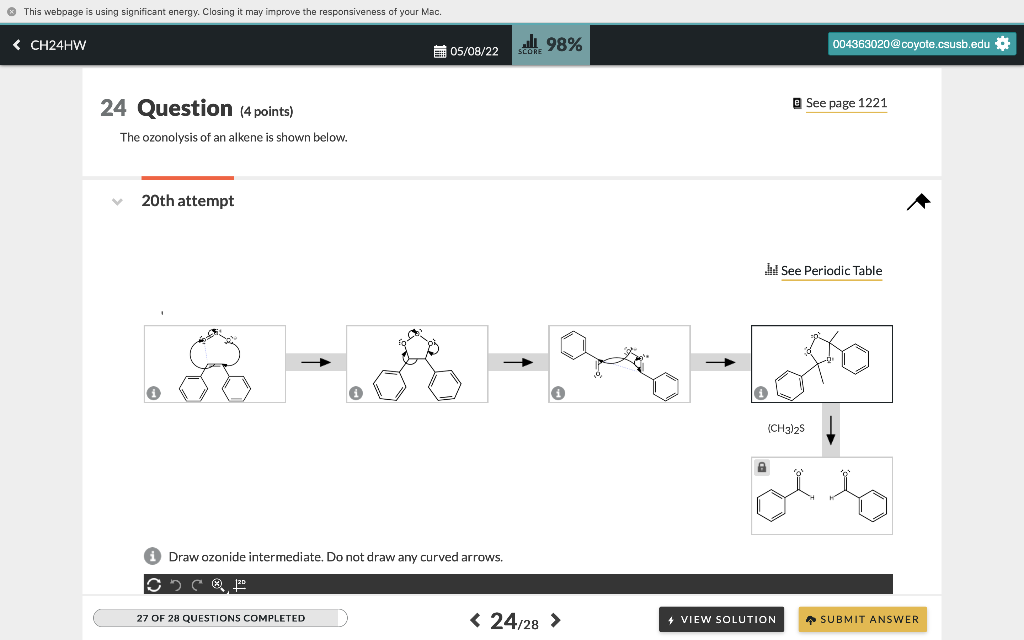Click the redo icon in drawing toolbar
The height and width of the screenshot is (640, 1024).
click(197, 584)
